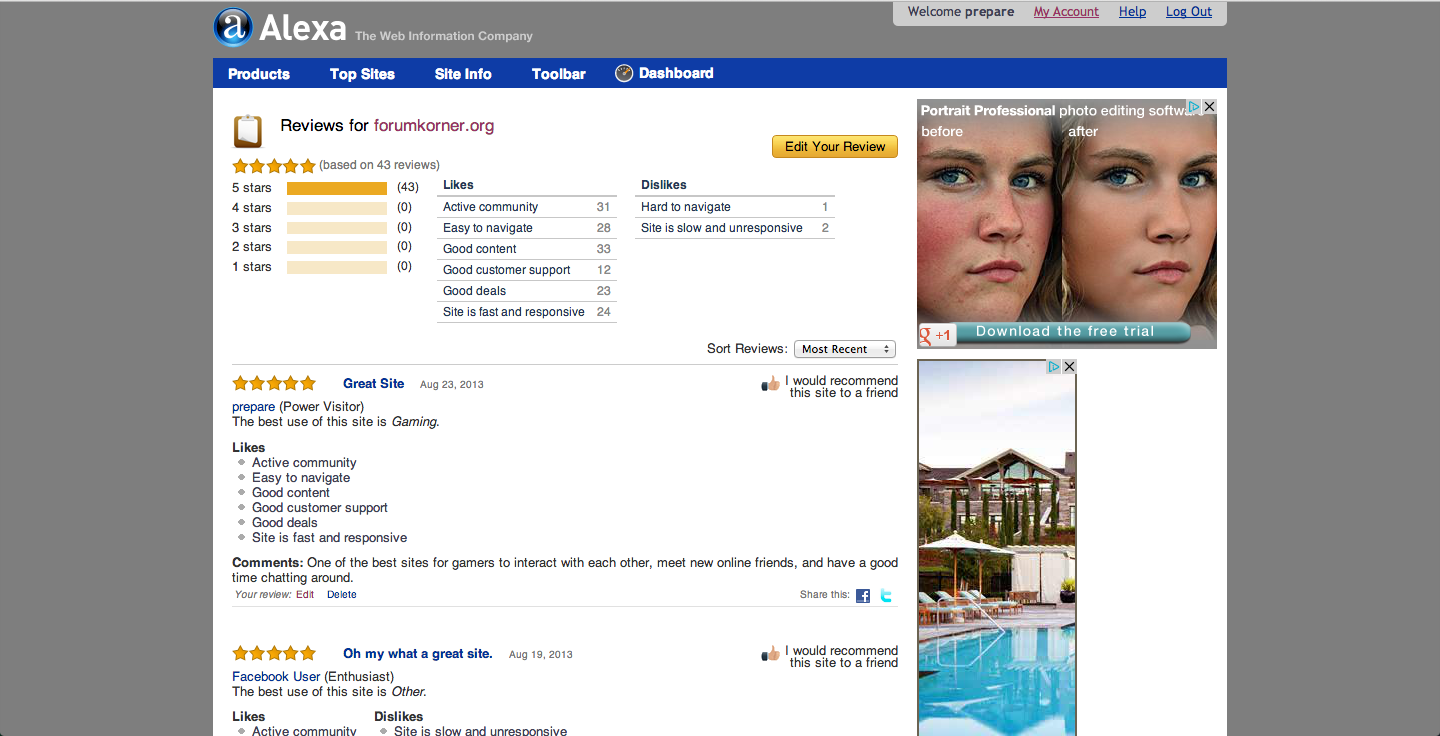The height and width of the screenshot is (736, 1440).
Task: Open My Account link
Action: click(x=1066, y=12)
